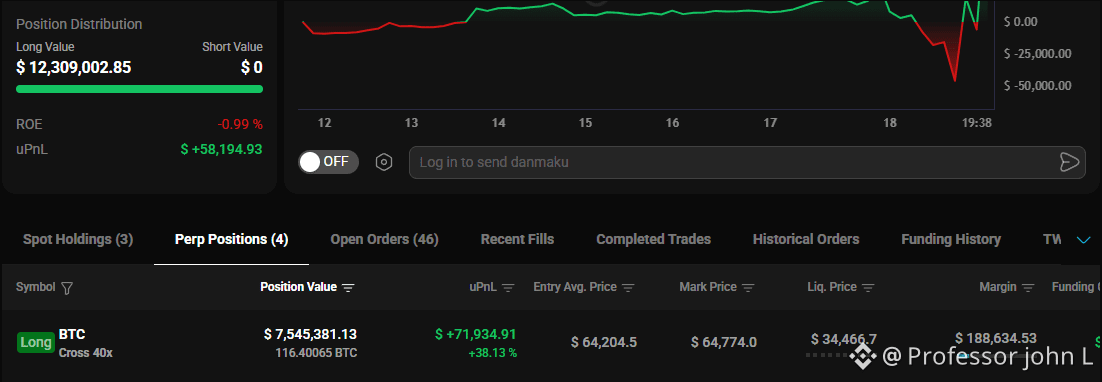1102x382 pixels.
Task: Sort by Position Value column
Action: (307, 287)
